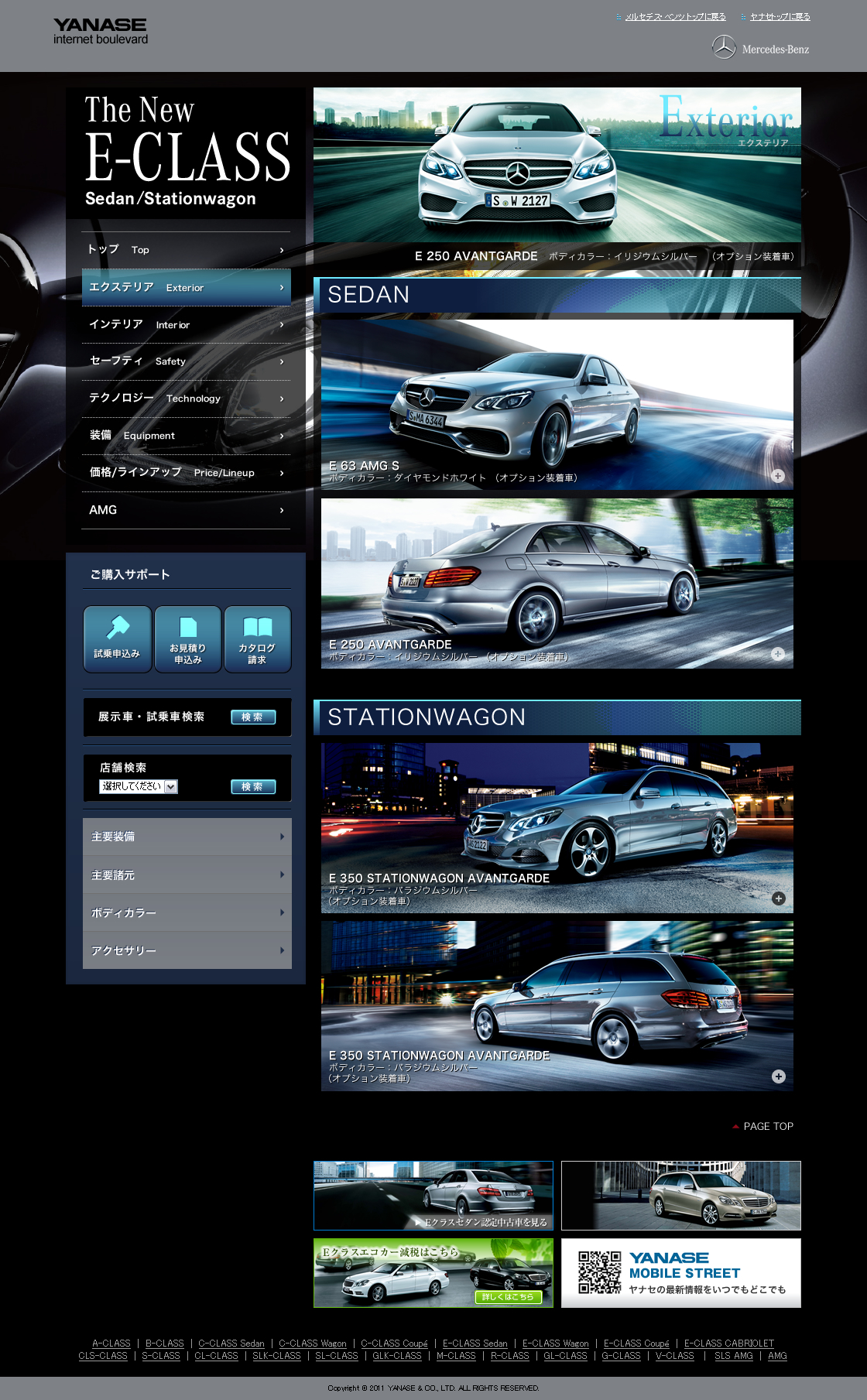Click search button for display car search
The width and height of the screenshot is (867, 1400).
[x=253, y=717]
